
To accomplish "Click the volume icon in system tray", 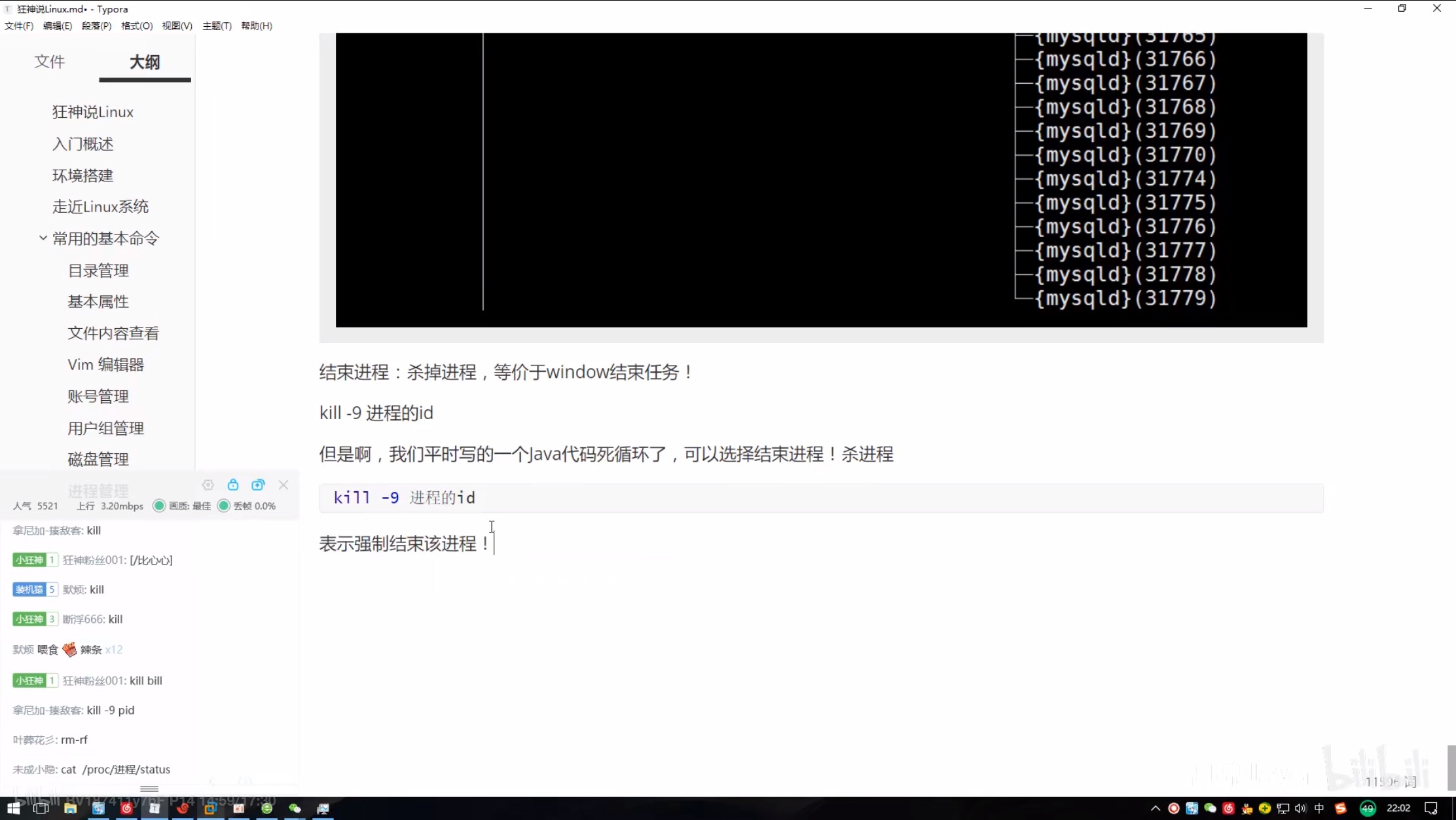I will click(1300, 808).
